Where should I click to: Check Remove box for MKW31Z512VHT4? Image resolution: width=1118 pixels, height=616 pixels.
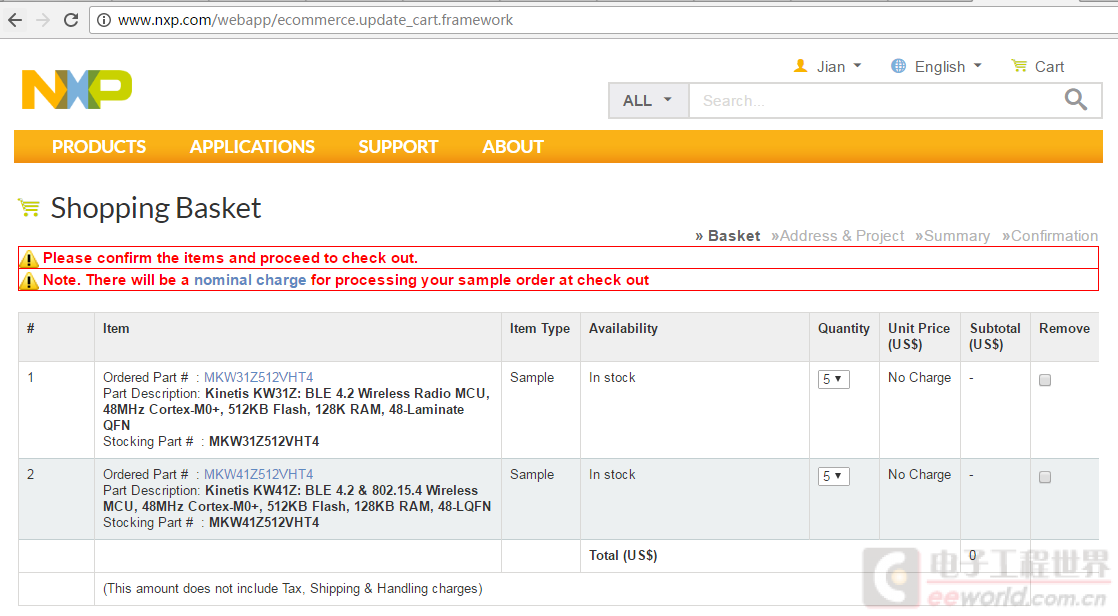point(1045,380)
